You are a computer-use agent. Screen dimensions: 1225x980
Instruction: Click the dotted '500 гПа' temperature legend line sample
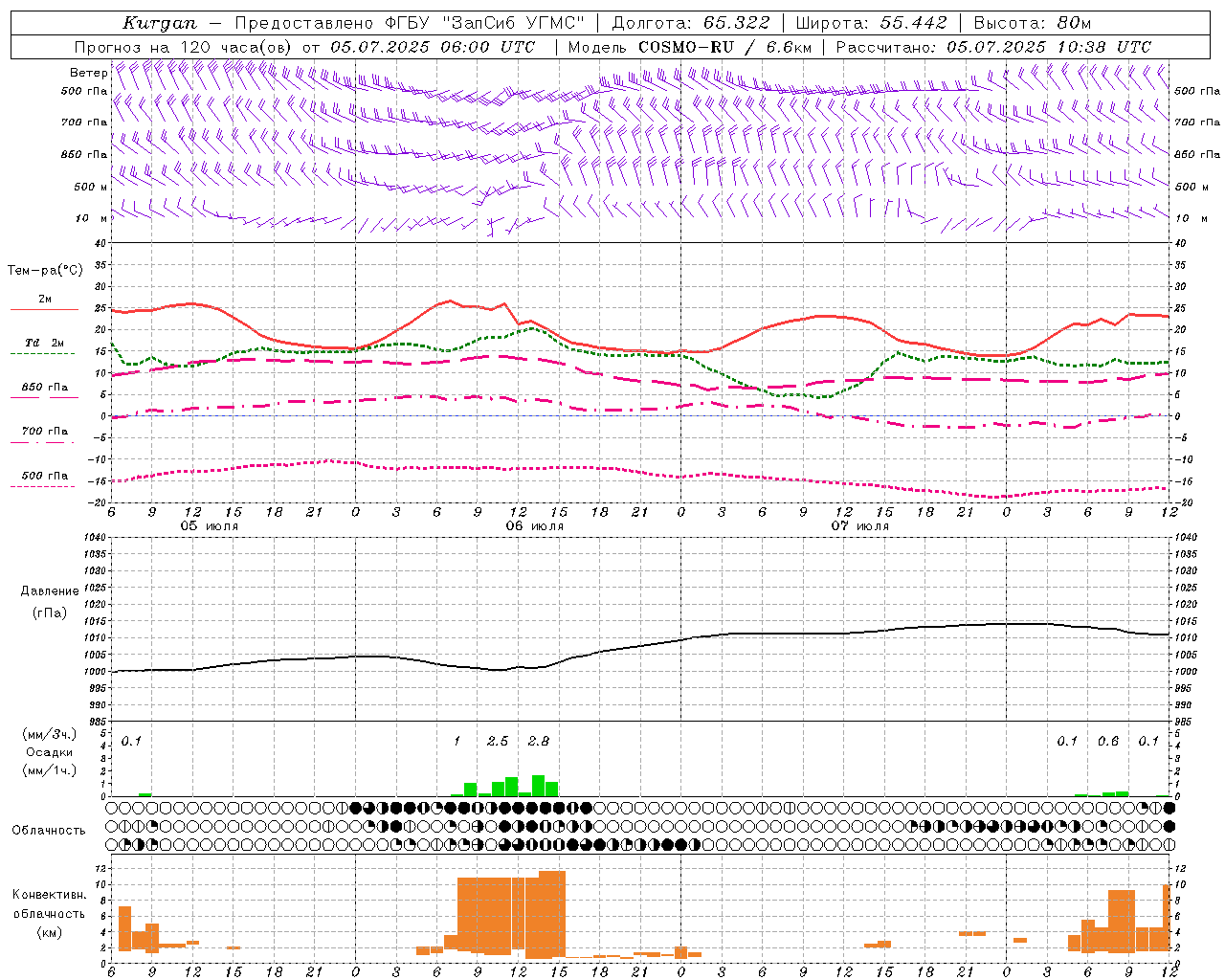tap(42, 486)
